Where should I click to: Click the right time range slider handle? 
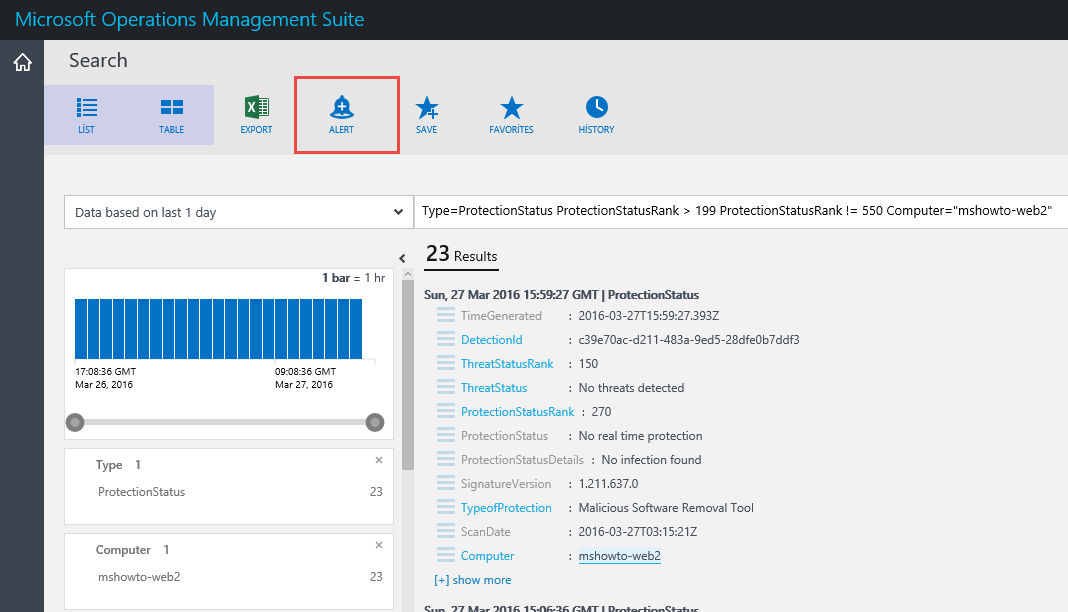(x=375, y=423)
